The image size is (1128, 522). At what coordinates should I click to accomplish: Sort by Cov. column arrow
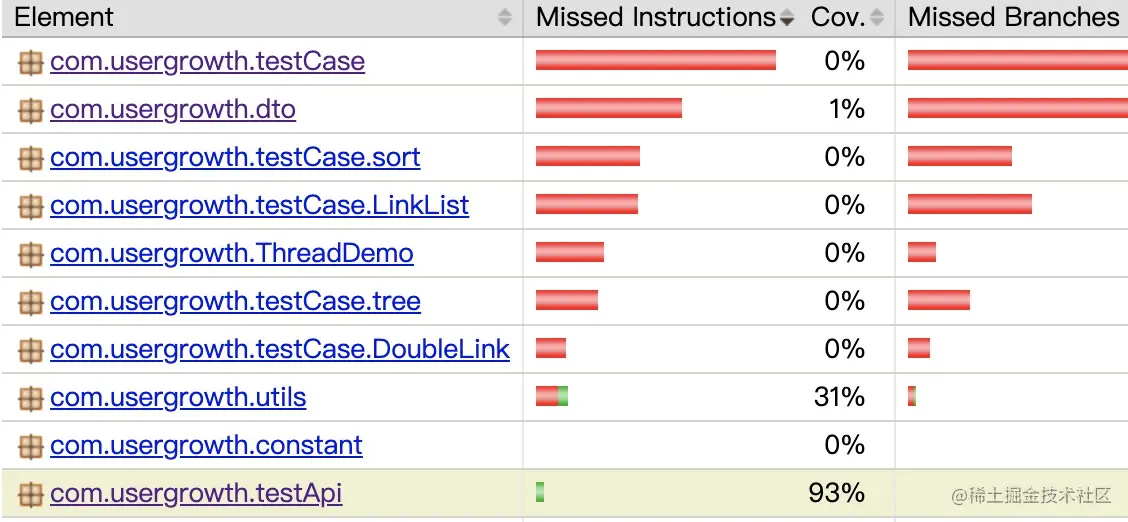(x=876, y=17)
